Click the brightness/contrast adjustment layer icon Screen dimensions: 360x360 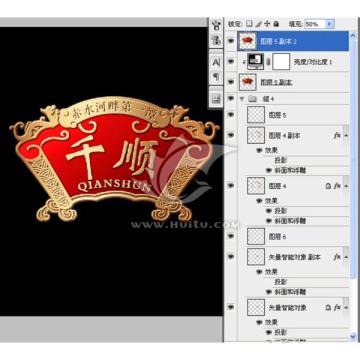(x=256, y=62)
